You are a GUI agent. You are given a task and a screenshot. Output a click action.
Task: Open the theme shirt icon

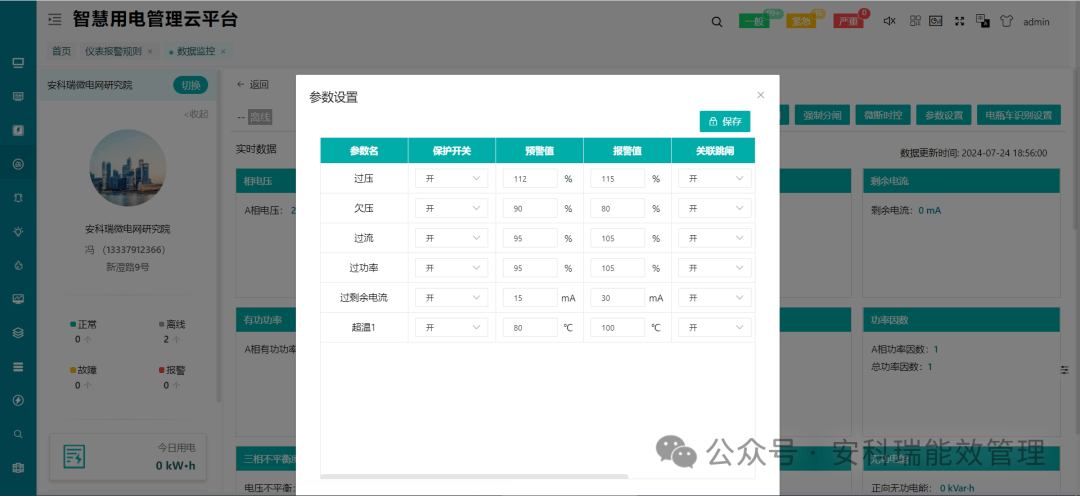click(1006, 21)
